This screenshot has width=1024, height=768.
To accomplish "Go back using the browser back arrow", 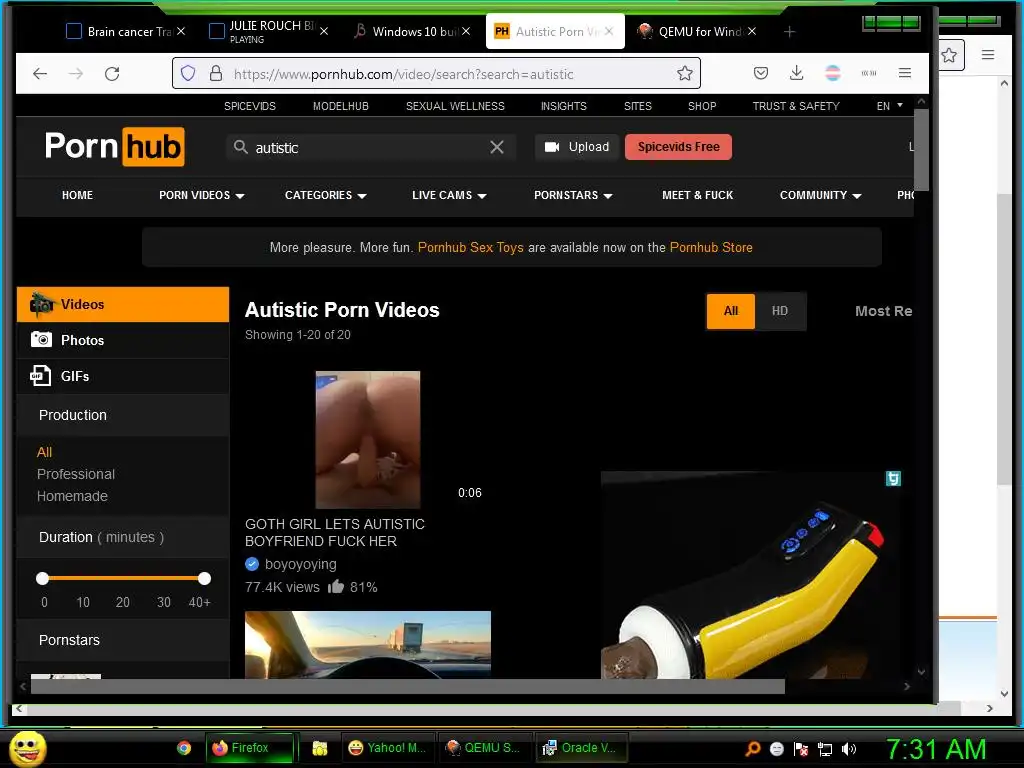I will click(x=40, y=74).
